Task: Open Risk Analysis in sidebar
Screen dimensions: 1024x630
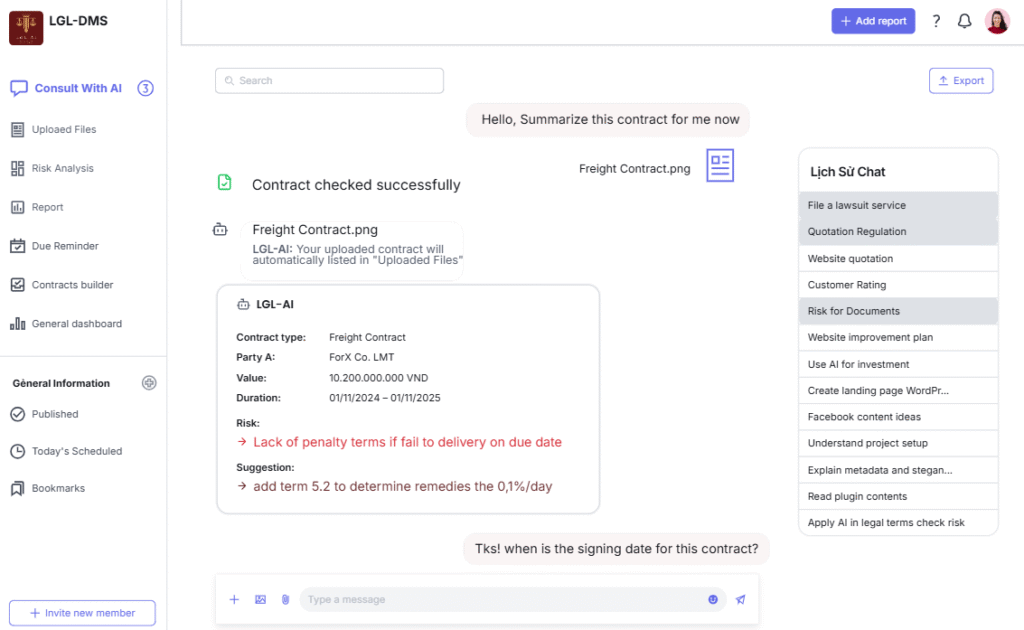Action: pos(62,169)
